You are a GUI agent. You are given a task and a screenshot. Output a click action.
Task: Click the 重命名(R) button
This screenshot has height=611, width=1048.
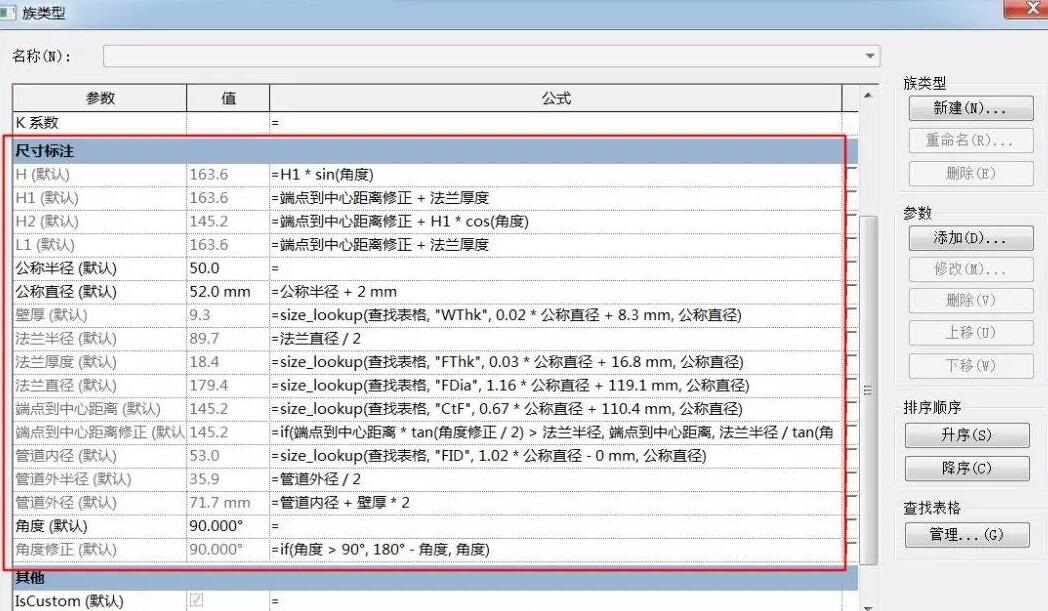pos(969,138)
